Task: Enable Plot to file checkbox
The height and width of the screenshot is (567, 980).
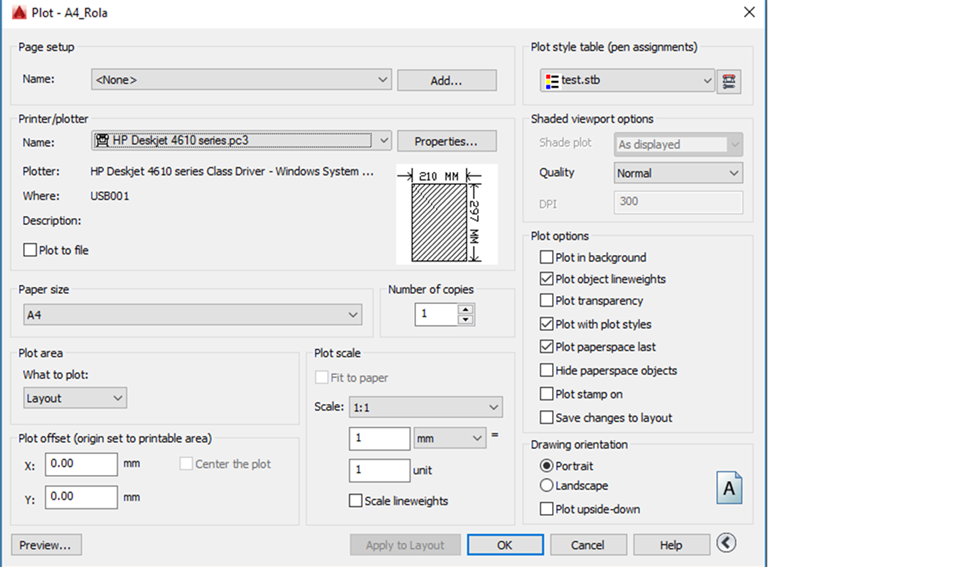Action: click(x=30, y=250)
